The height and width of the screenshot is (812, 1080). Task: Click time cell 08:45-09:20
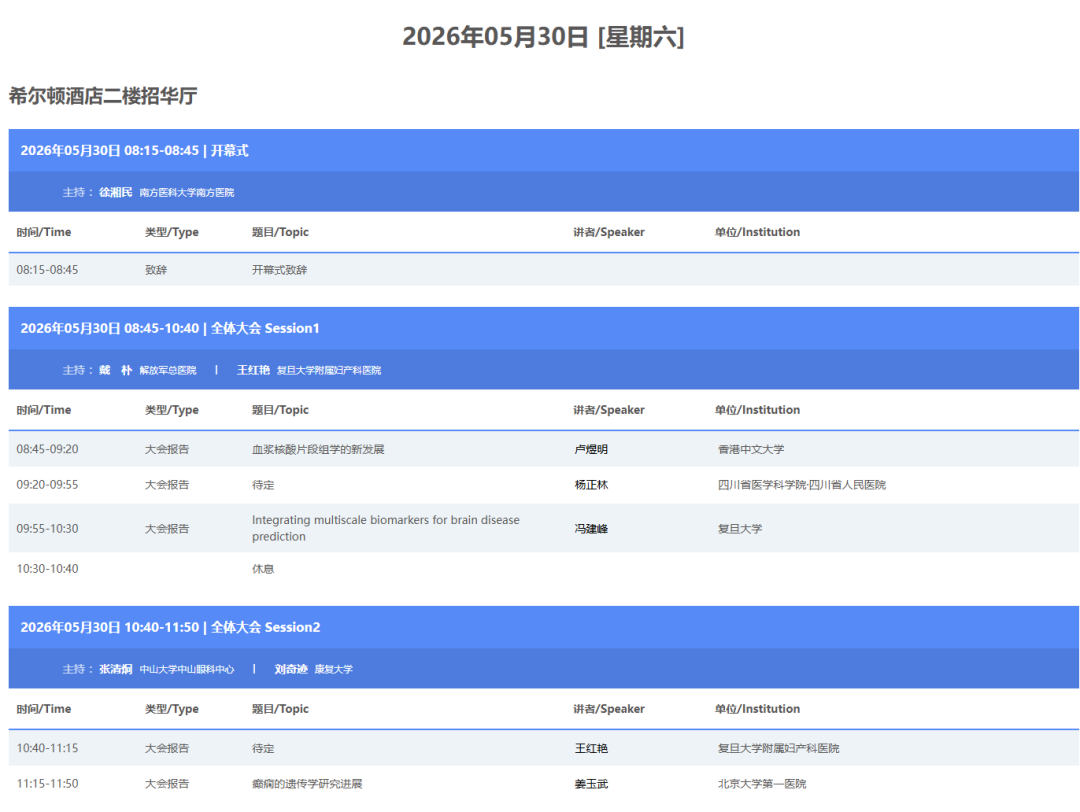[48, 449]
